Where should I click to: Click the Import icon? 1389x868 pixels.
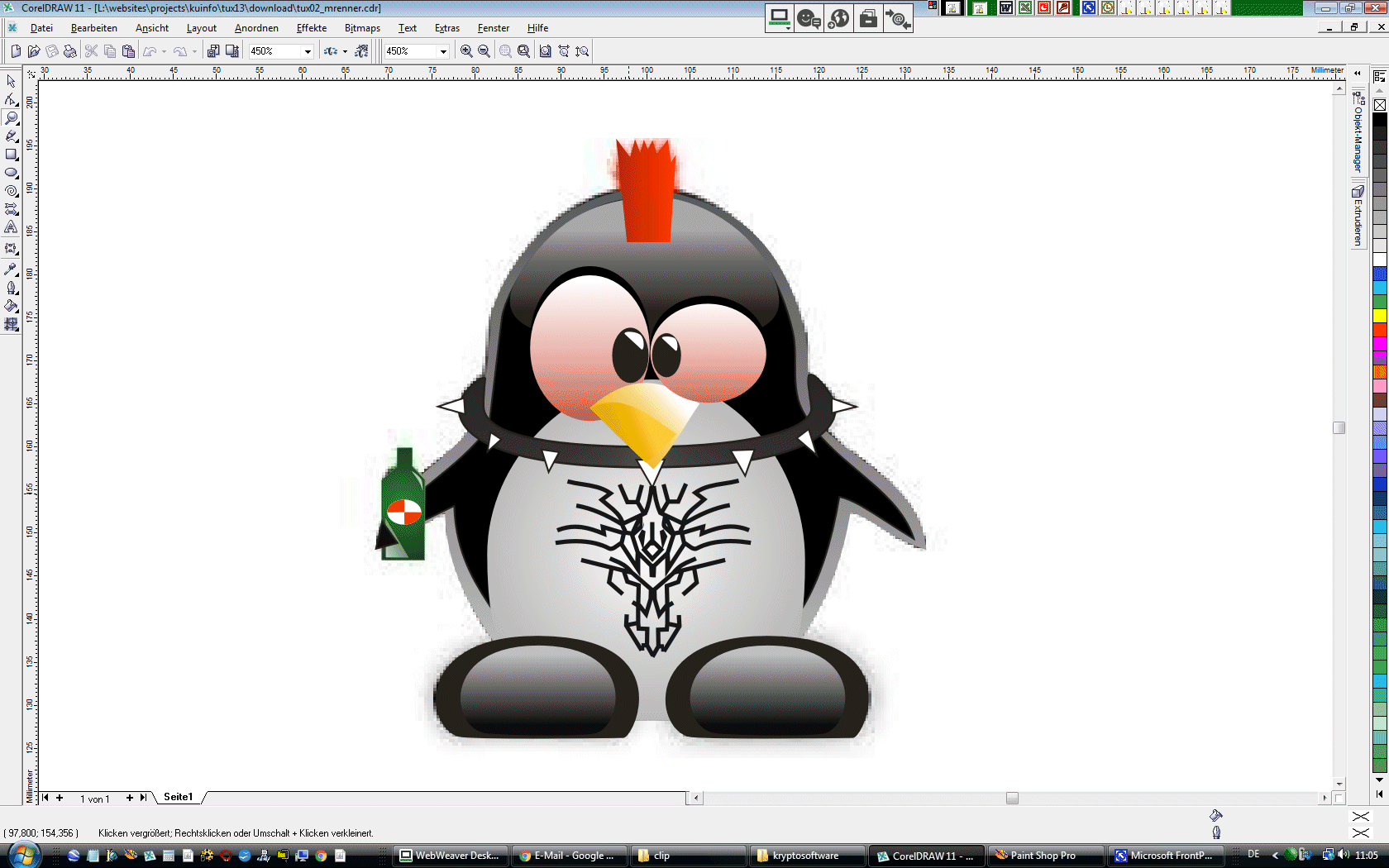[x=213, y=51]
